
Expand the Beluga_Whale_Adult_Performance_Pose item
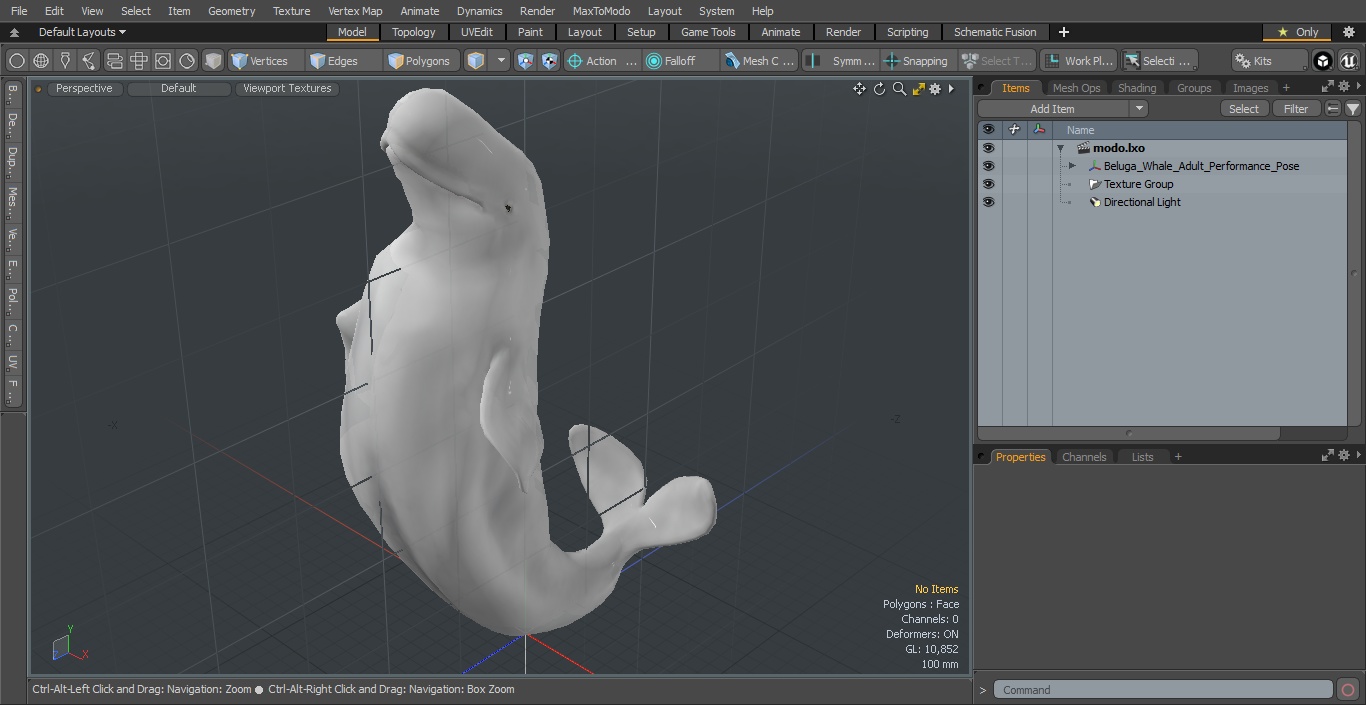point(1072,166)
